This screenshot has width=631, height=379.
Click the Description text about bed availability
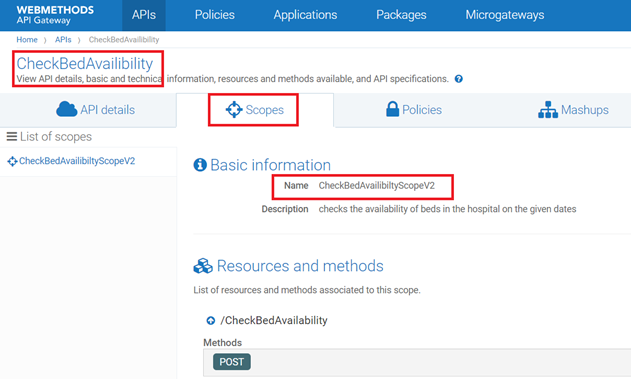447,209
